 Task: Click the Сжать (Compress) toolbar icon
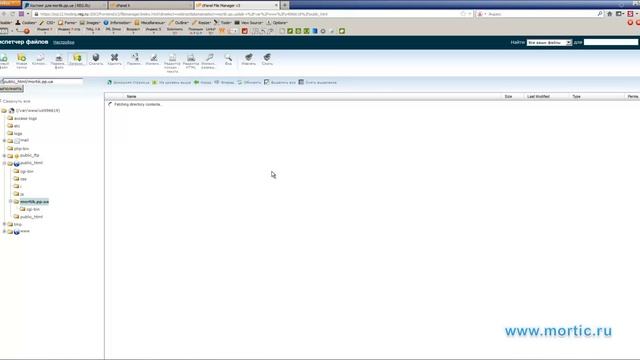[267, 59]
